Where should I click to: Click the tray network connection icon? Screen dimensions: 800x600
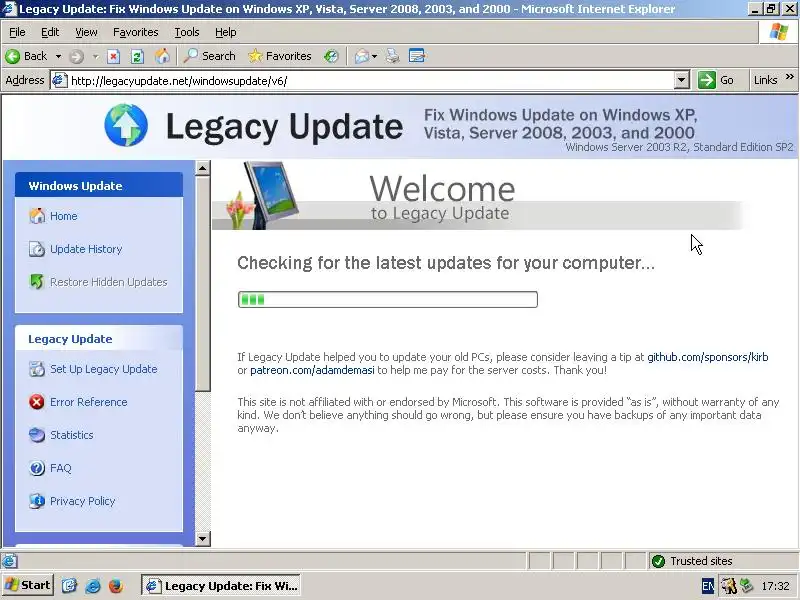click(746, 586)
